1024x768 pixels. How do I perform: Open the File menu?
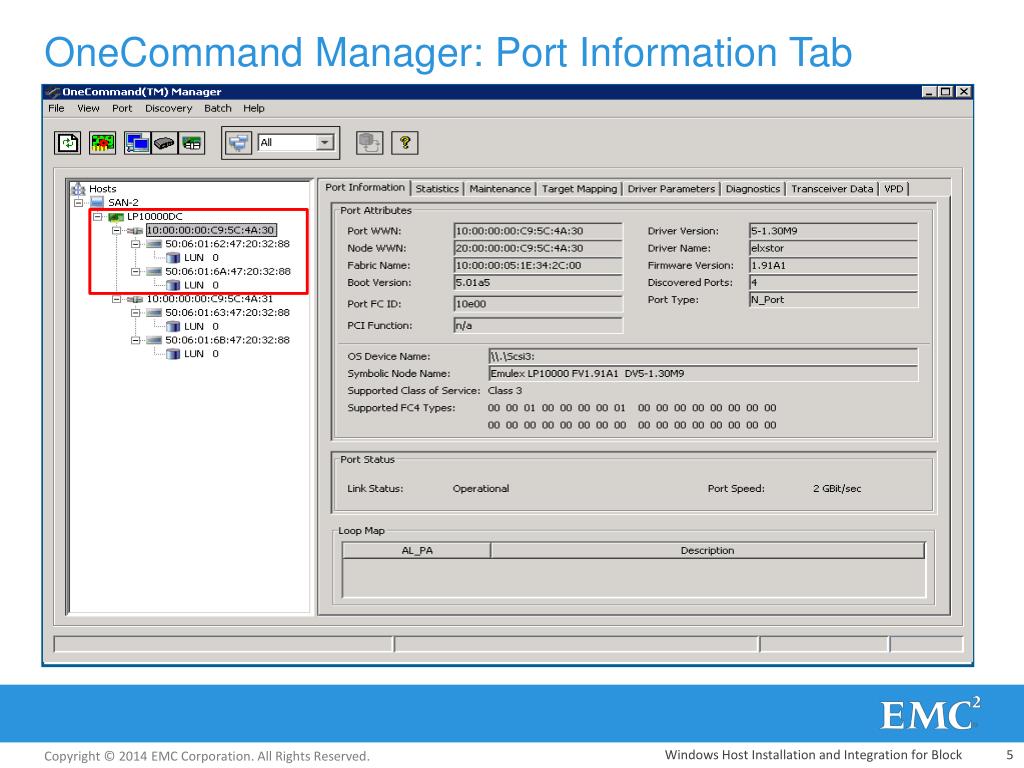click(56, 108)
